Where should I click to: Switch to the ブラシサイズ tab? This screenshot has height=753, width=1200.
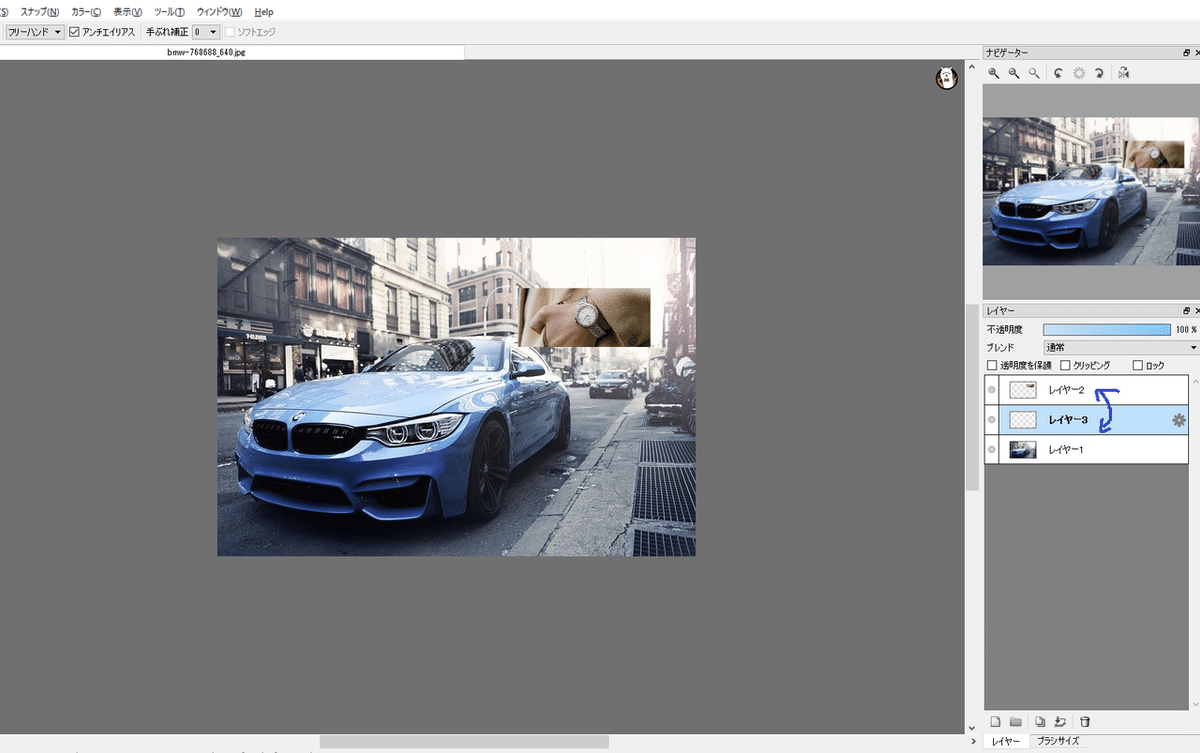(x=1058, y=741)
